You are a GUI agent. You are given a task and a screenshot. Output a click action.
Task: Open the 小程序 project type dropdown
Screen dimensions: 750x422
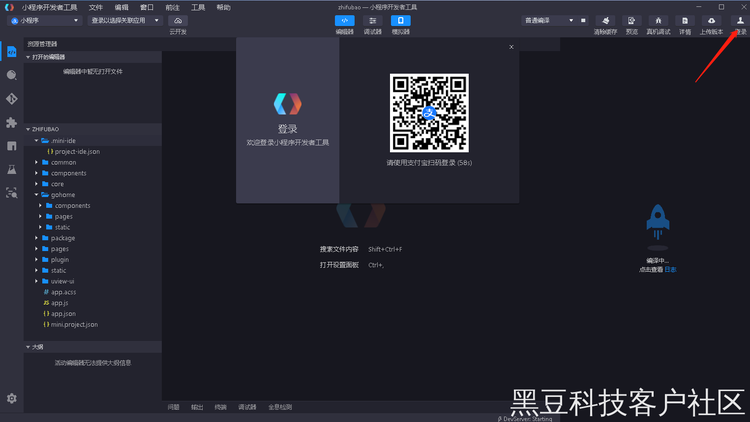(x=44, y=21)
